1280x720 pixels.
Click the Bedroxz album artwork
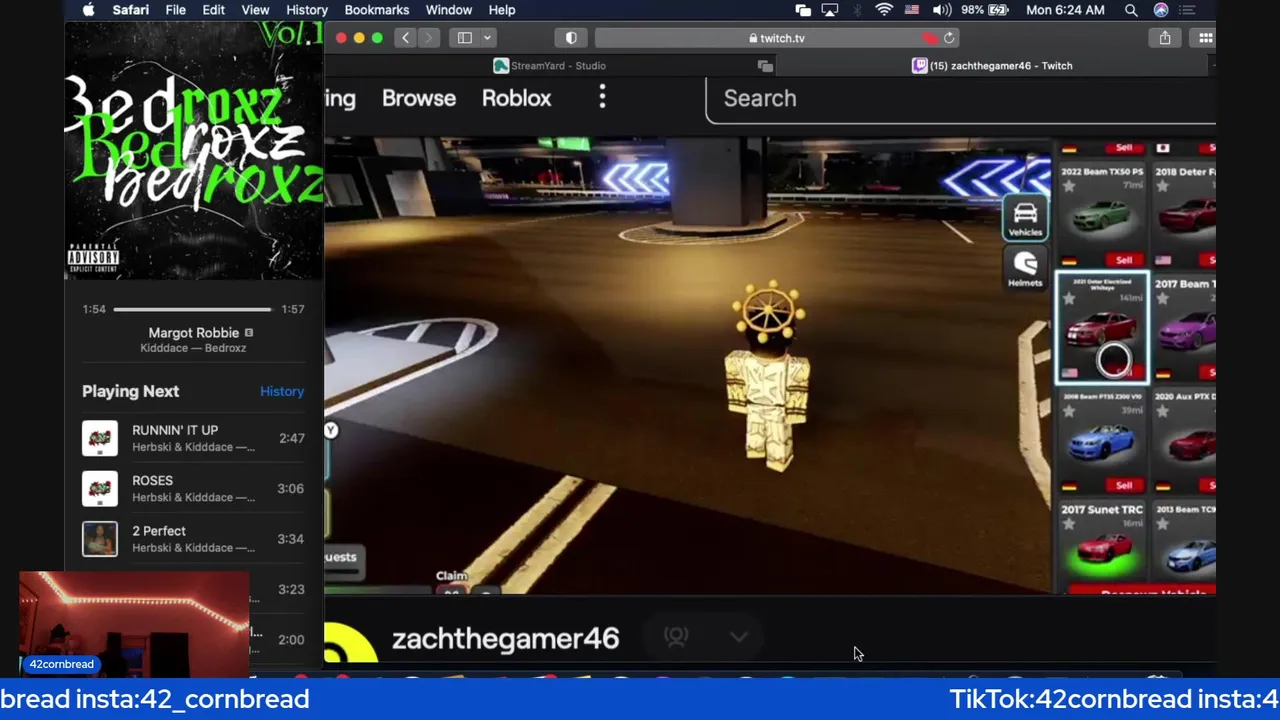[194, 151]
